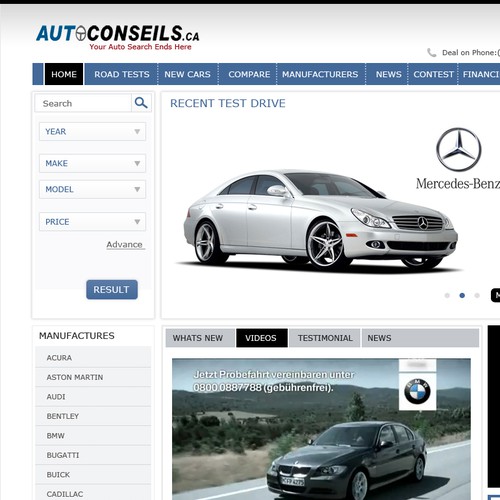Viewport: 500px width, 500px height.
Task: Open BENTLEY manufacturer entry
Action: click(93, 416)
